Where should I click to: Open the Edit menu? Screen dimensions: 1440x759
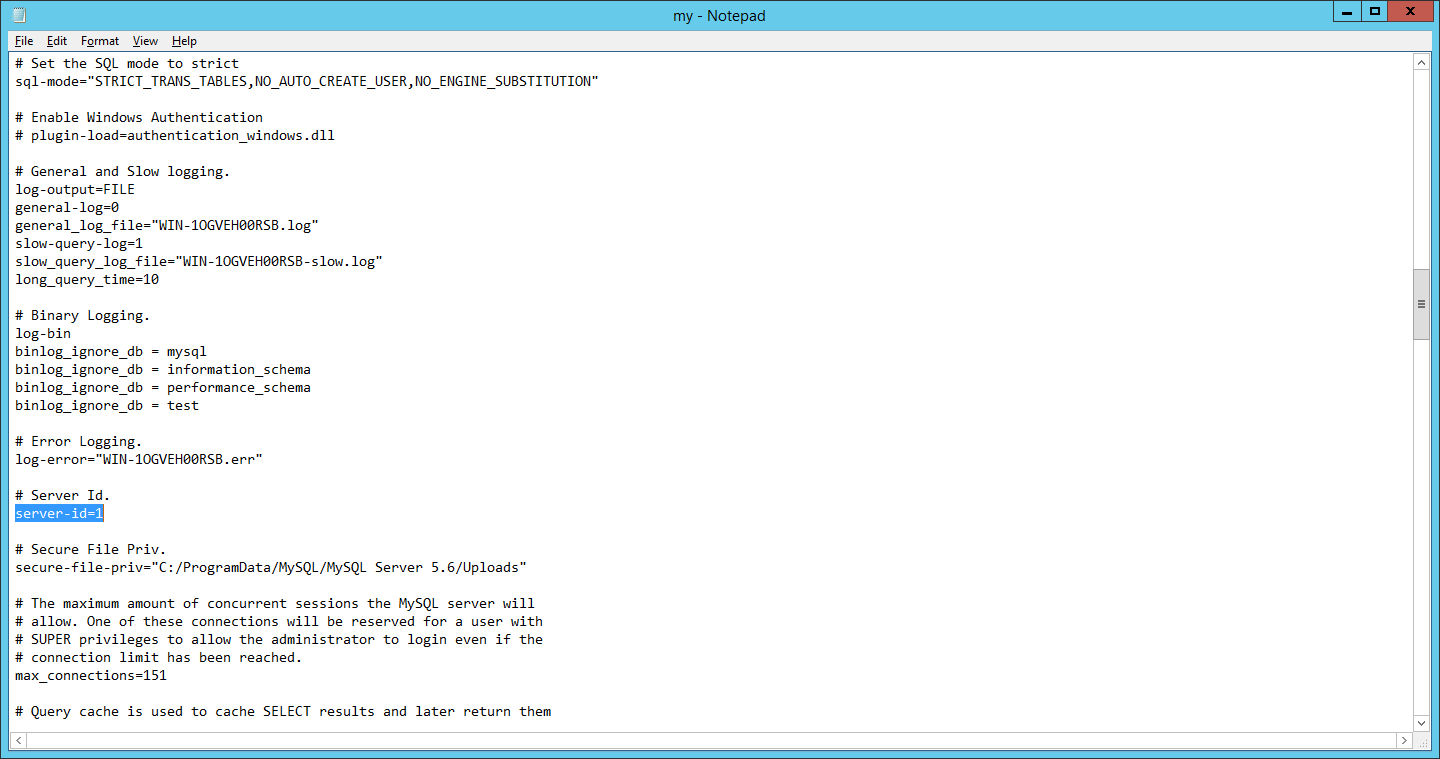57,41
